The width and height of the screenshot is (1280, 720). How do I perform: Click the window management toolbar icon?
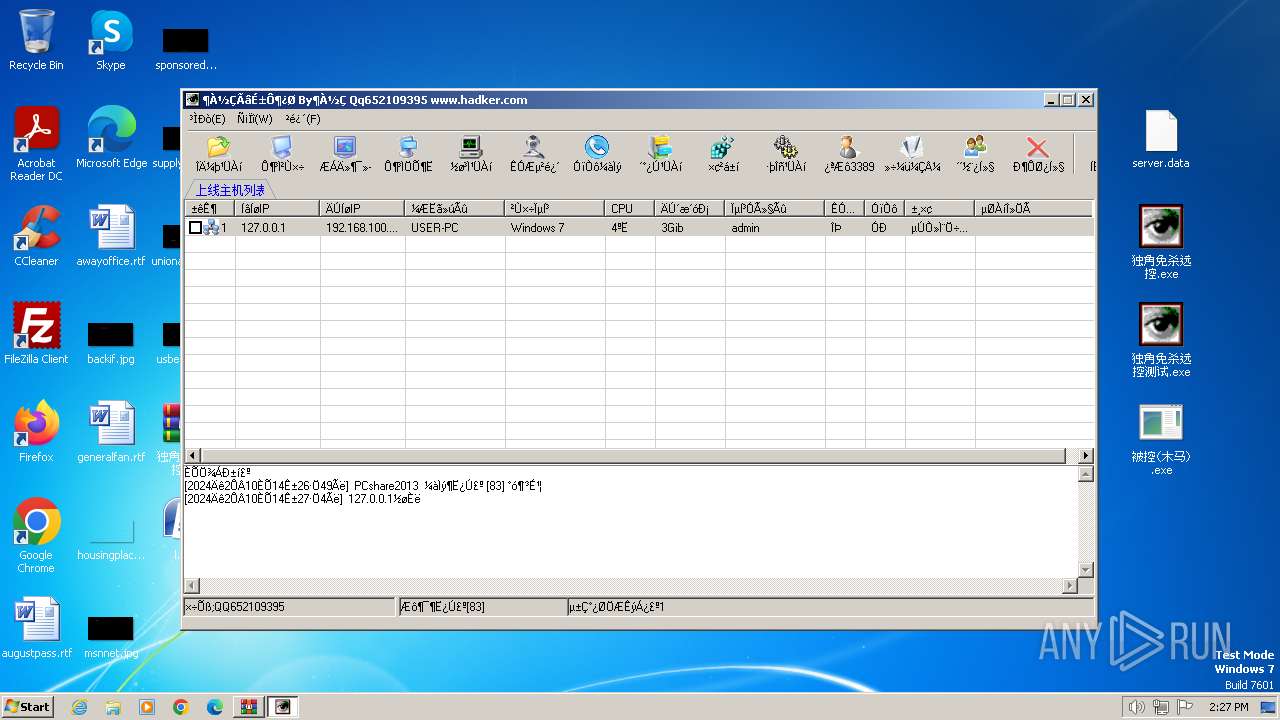(x=660, y=154)
